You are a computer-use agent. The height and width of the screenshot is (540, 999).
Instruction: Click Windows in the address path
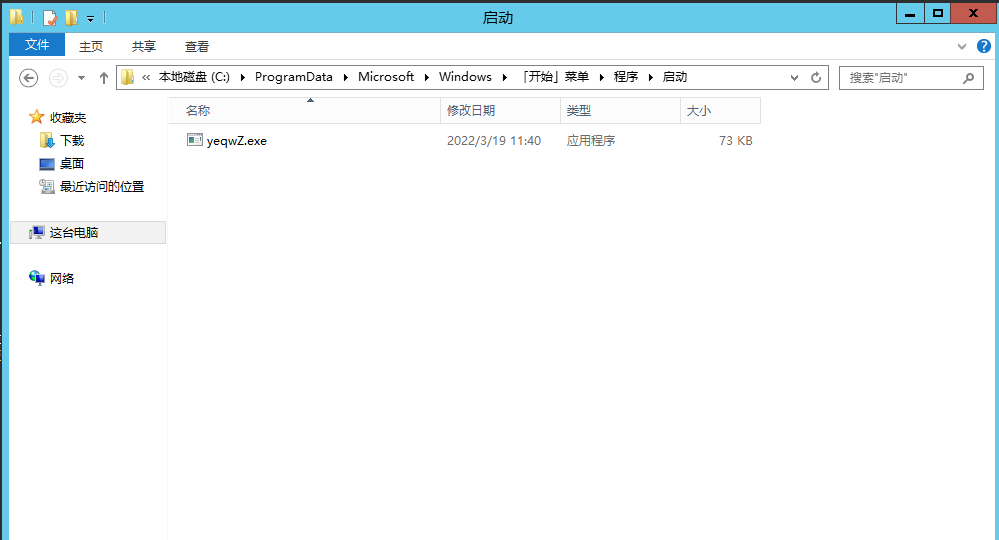tap(465, 77)
